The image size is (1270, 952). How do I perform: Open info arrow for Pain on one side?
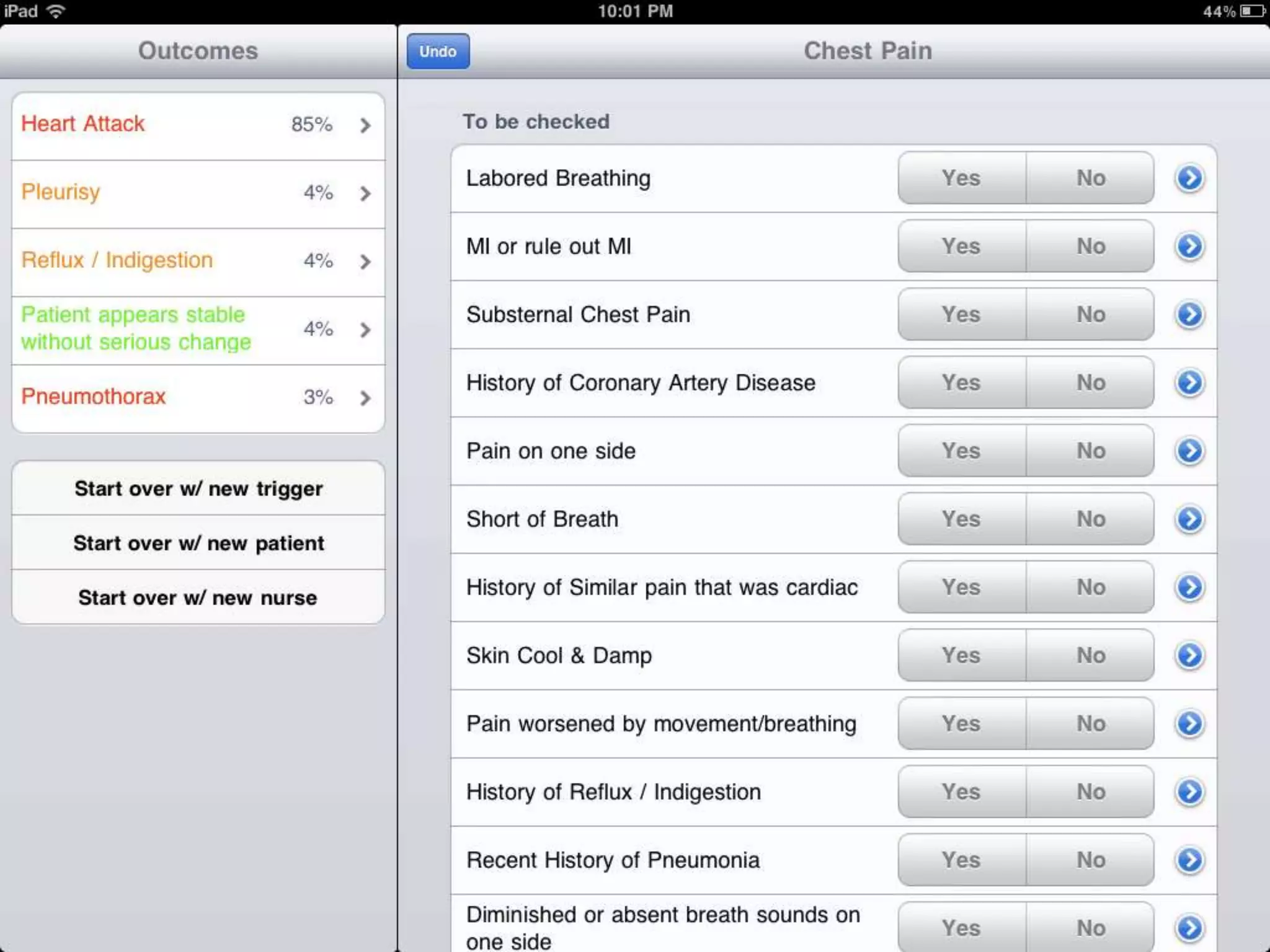(x=1189, y=451)
